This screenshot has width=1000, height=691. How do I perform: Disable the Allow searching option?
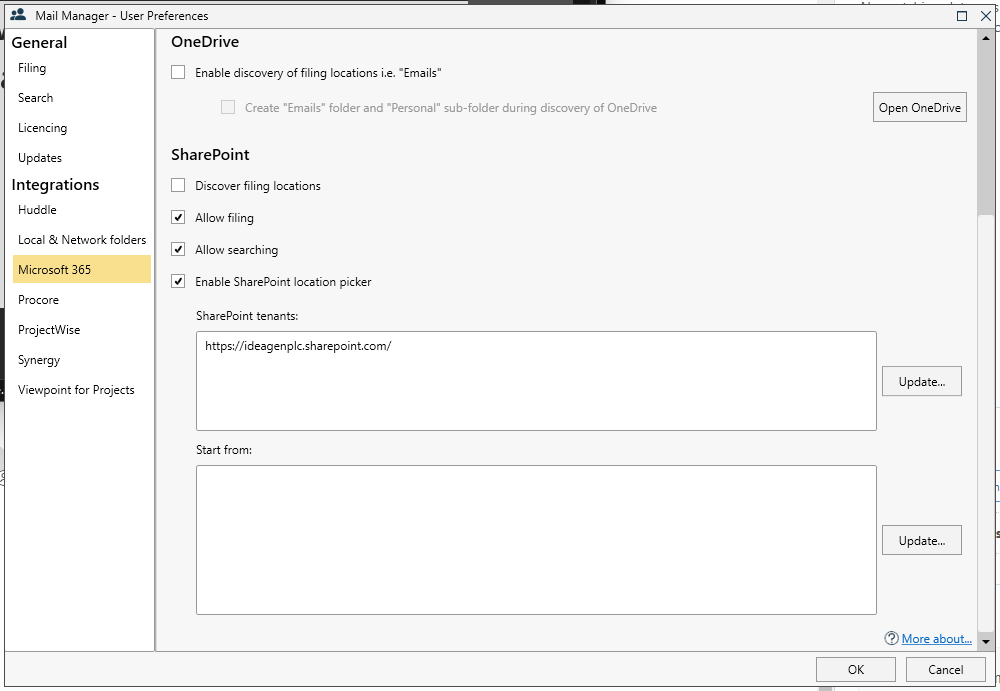click(x=179, y=249)
